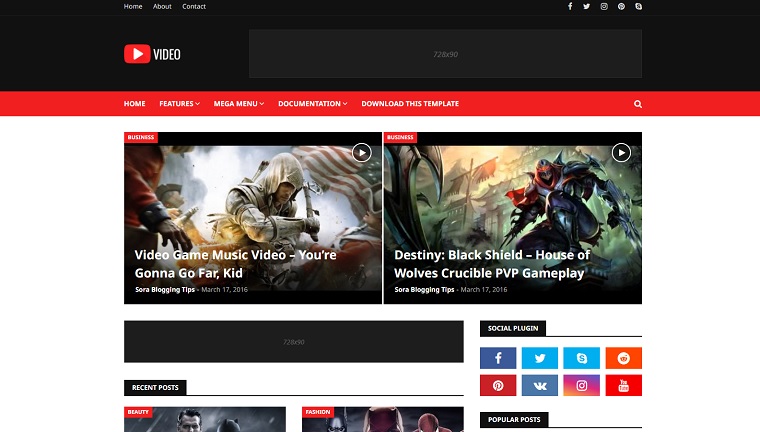760x432 pixels.
Task: Click the VK button in Social Plugin
Action: (539, 385)
